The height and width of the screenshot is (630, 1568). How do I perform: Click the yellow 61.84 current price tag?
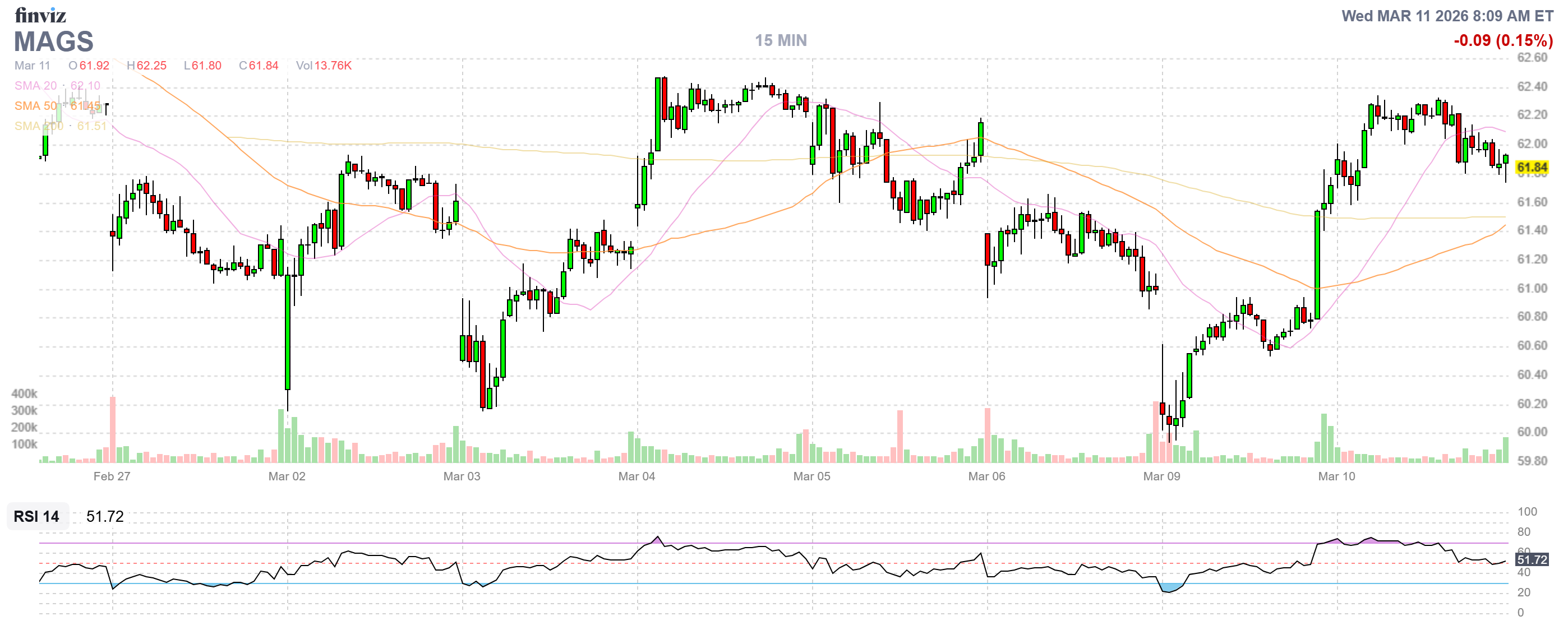1532,167
